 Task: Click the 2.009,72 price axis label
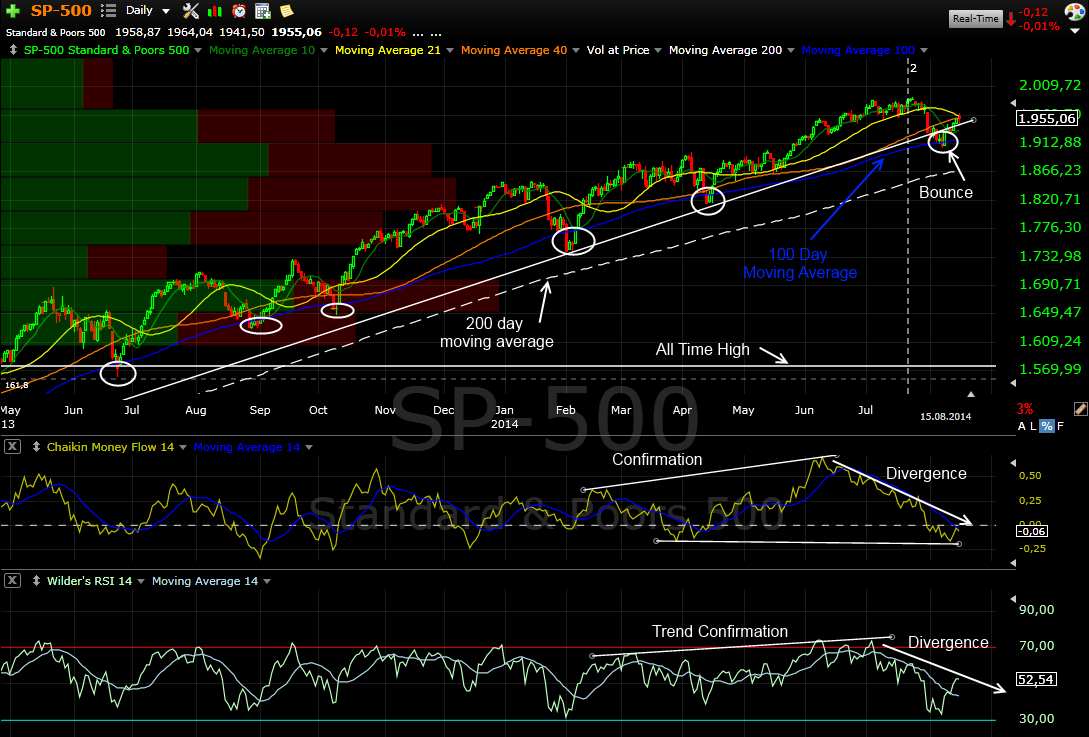1049,85
